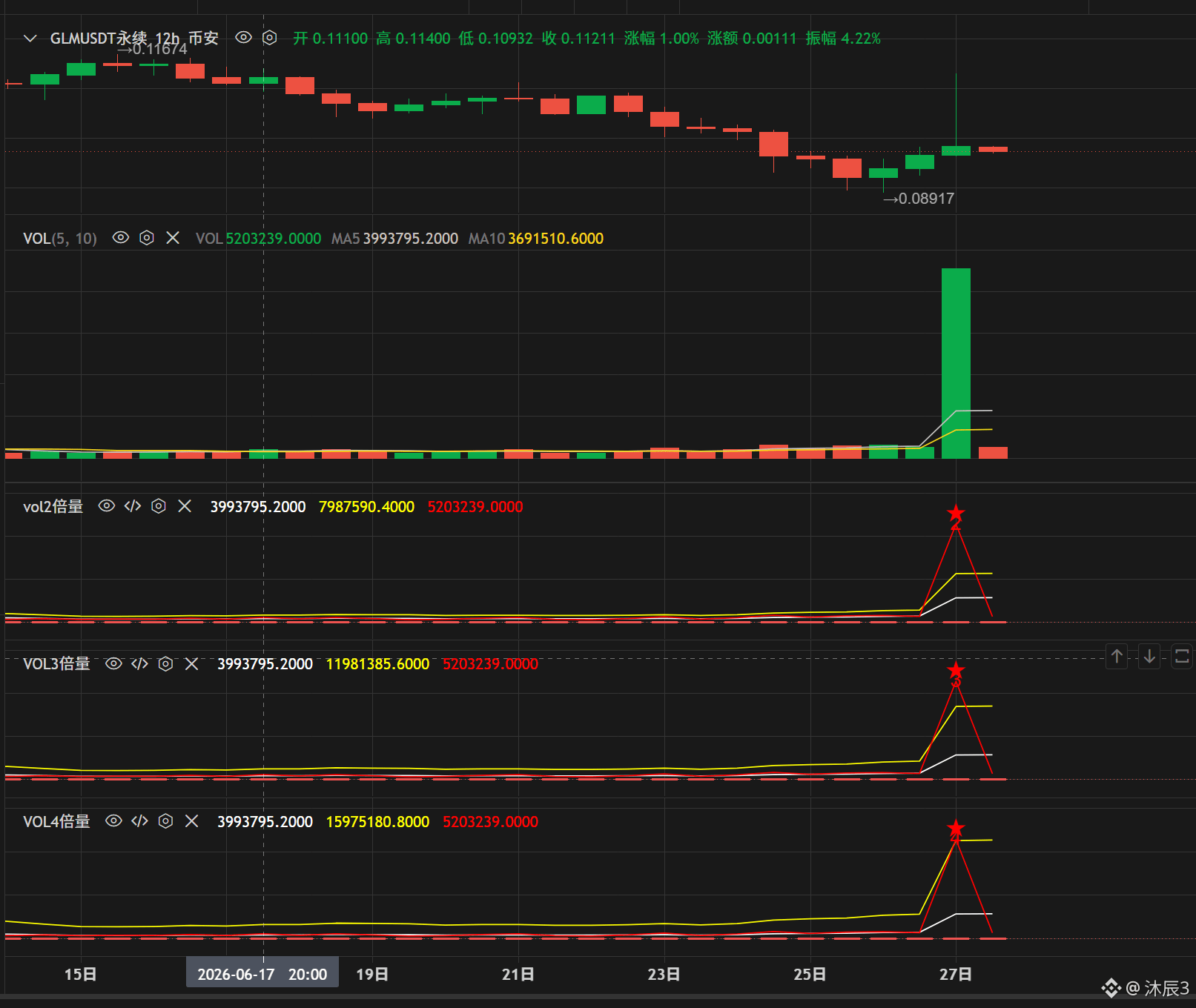Remove the VOL3倍量 indicator
This screenshot has width=1196, height=1008.
click(x=192, y=664)
